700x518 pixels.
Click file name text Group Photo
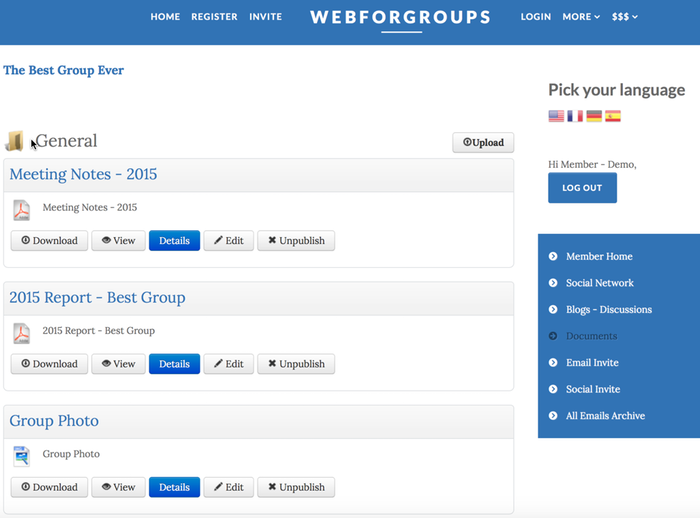click(71, 454)
